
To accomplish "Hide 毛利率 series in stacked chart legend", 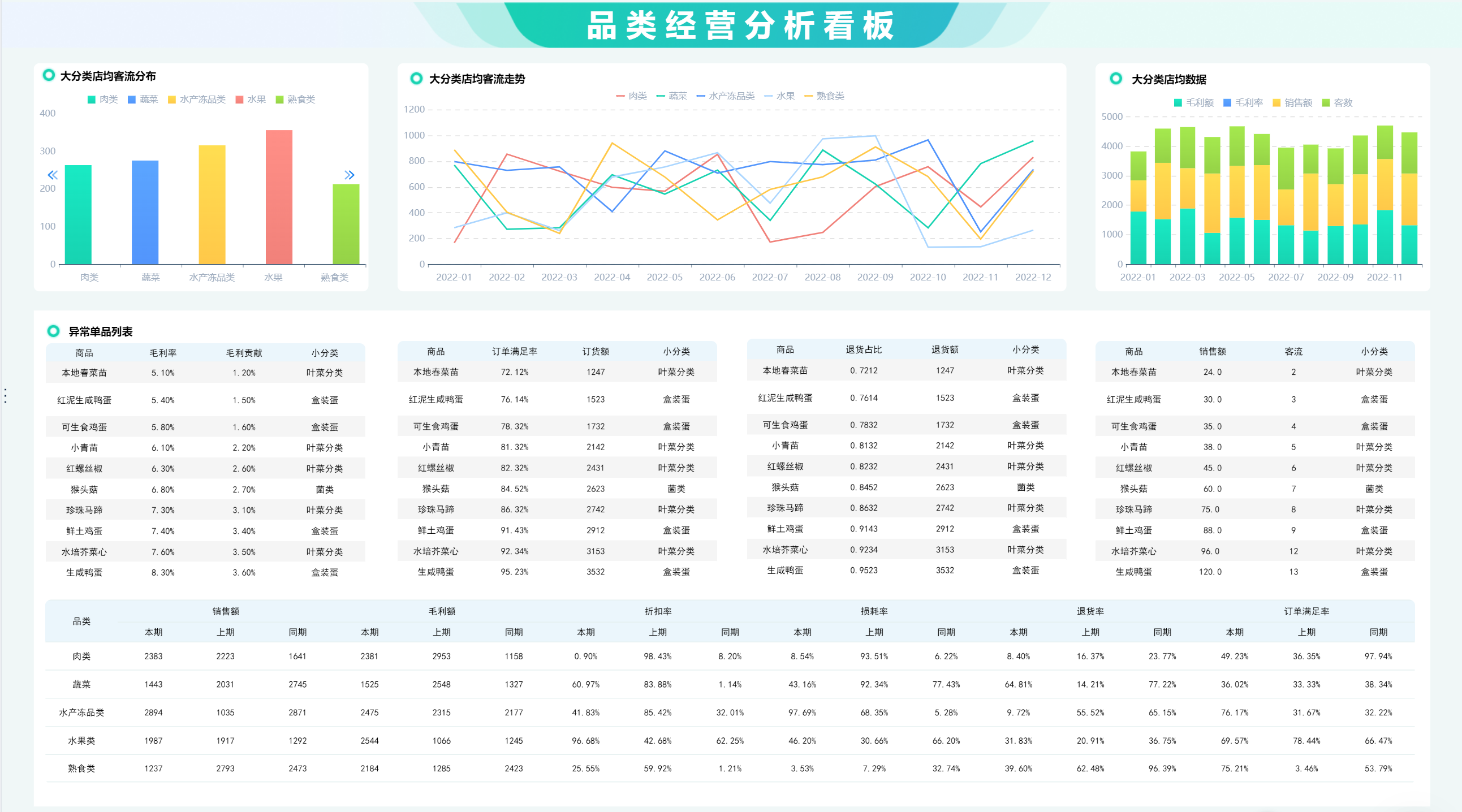I will pos(1243,103).
